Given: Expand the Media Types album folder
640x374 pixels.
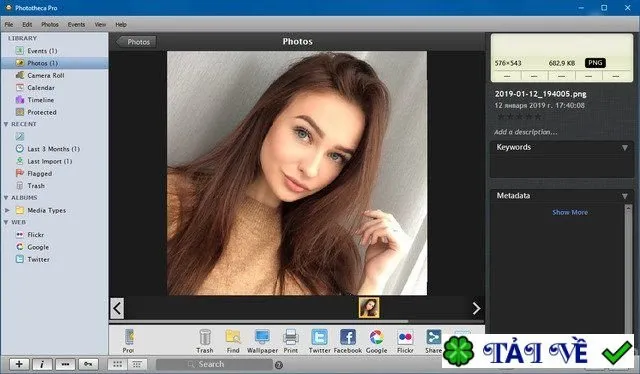Looking at the screenshot, I should click(x=7, y=210).
